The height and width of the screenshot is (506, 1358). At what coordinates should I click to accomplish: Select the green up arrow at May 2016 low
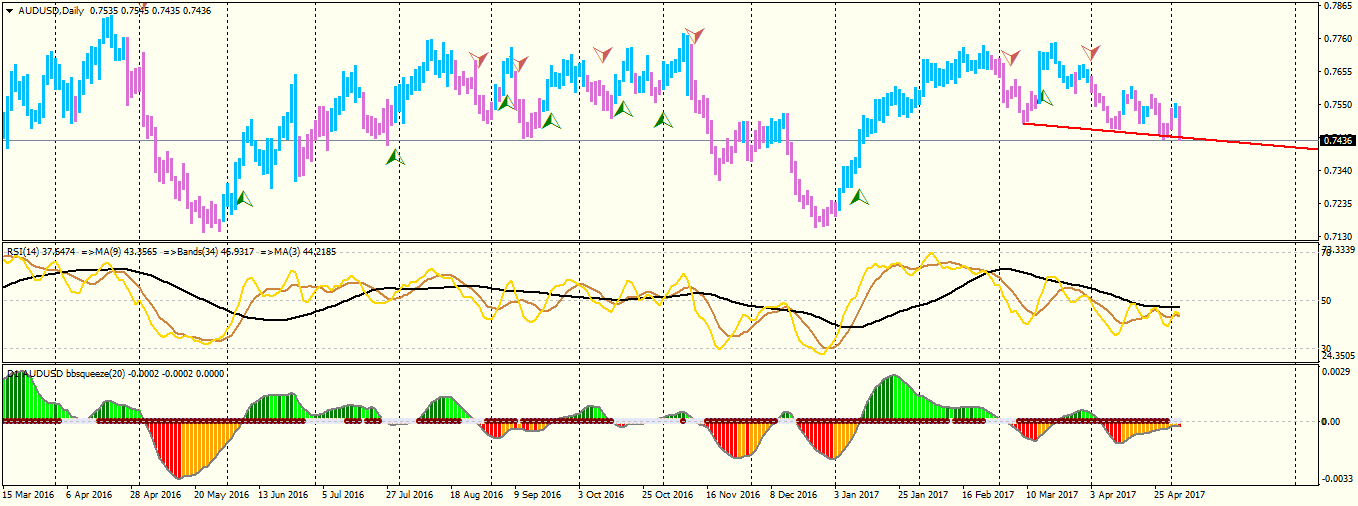tap(243, 199)
